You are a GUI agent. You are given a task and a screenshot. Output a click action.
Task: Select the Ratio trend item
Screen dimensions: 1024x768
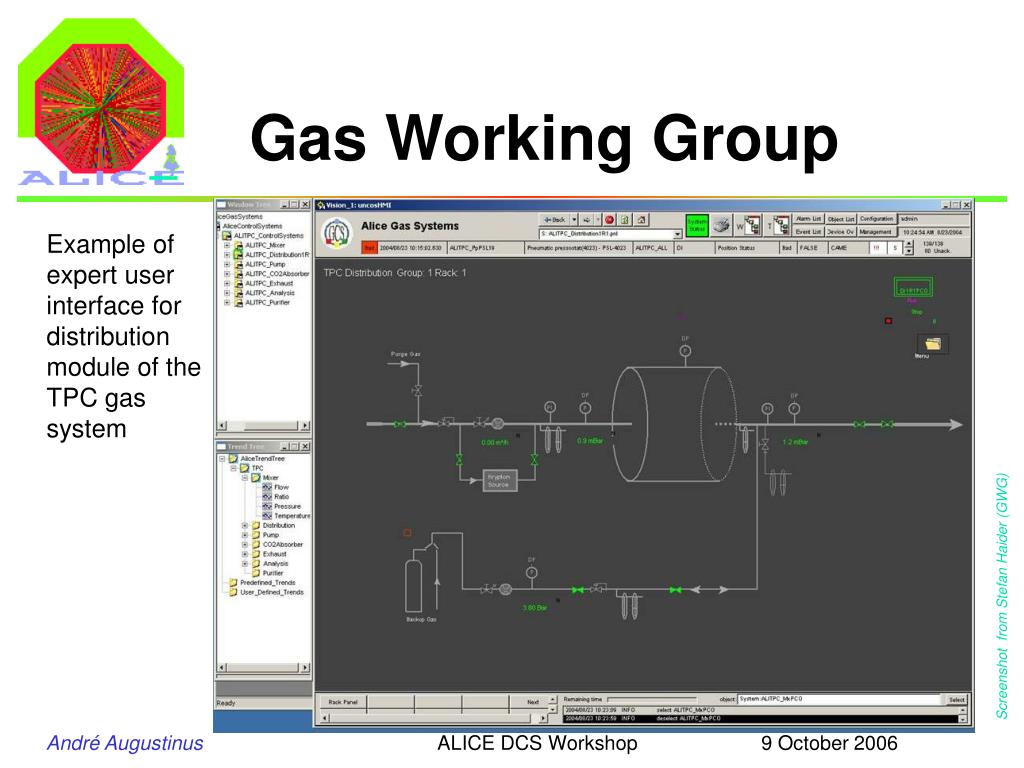point(281,497)
